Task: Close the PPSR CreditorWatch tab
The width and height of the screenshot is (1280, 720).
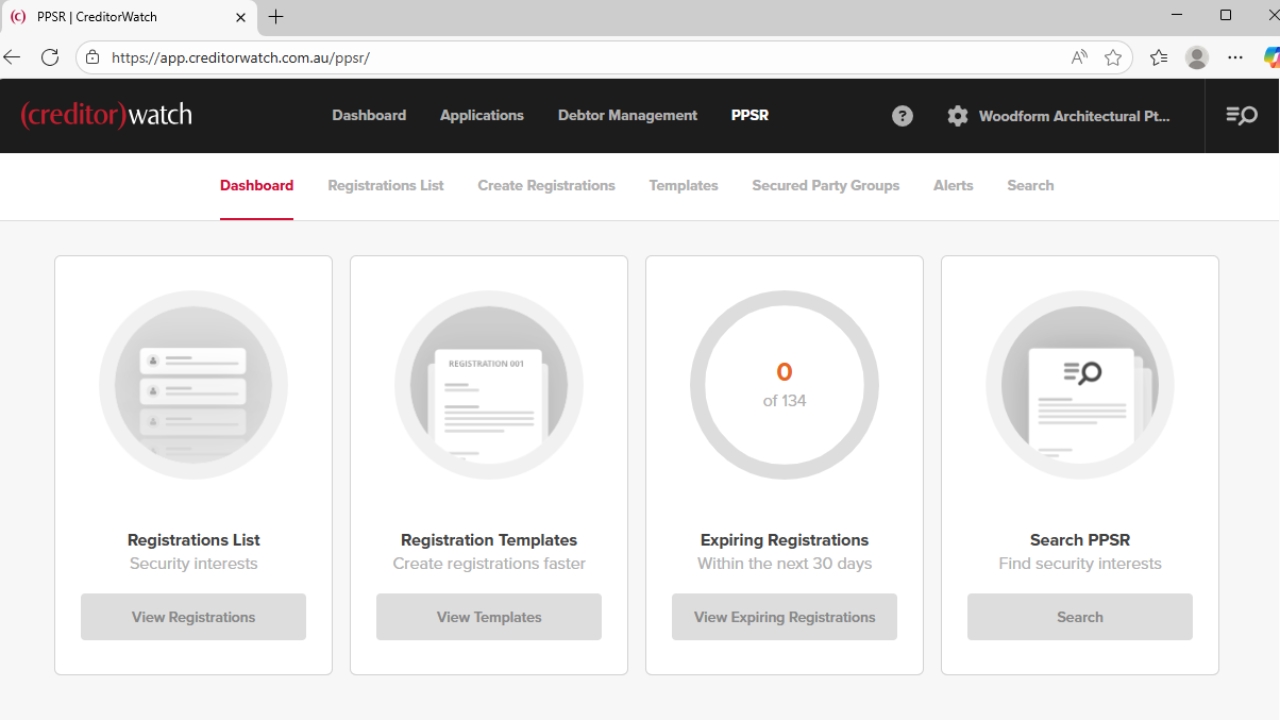Action: 241,17
